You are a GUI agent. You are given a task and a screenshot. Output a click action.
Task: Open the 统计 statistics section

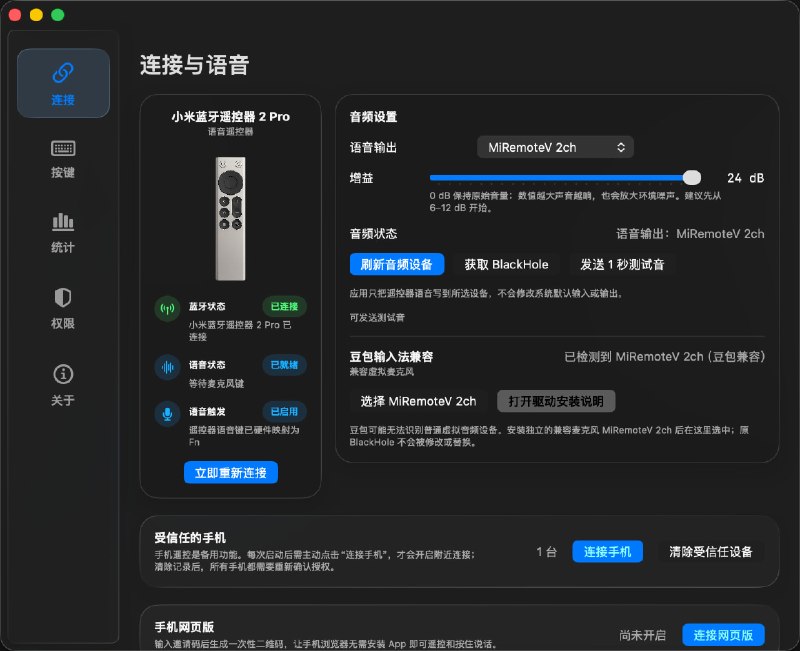(x=63, y=234)
